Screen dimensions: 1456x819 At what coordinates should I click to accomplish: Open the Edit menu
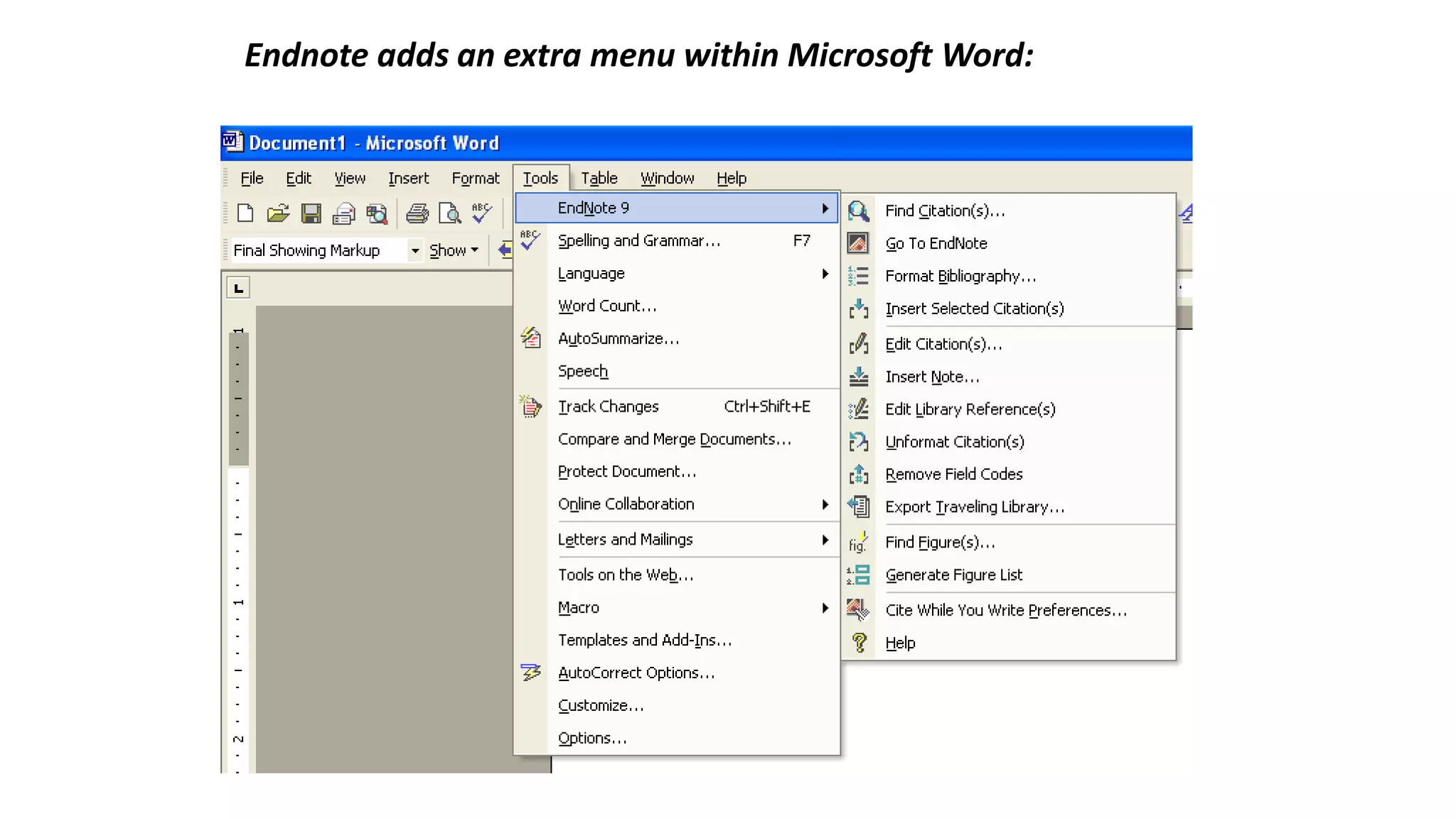[x=299, y=178]
